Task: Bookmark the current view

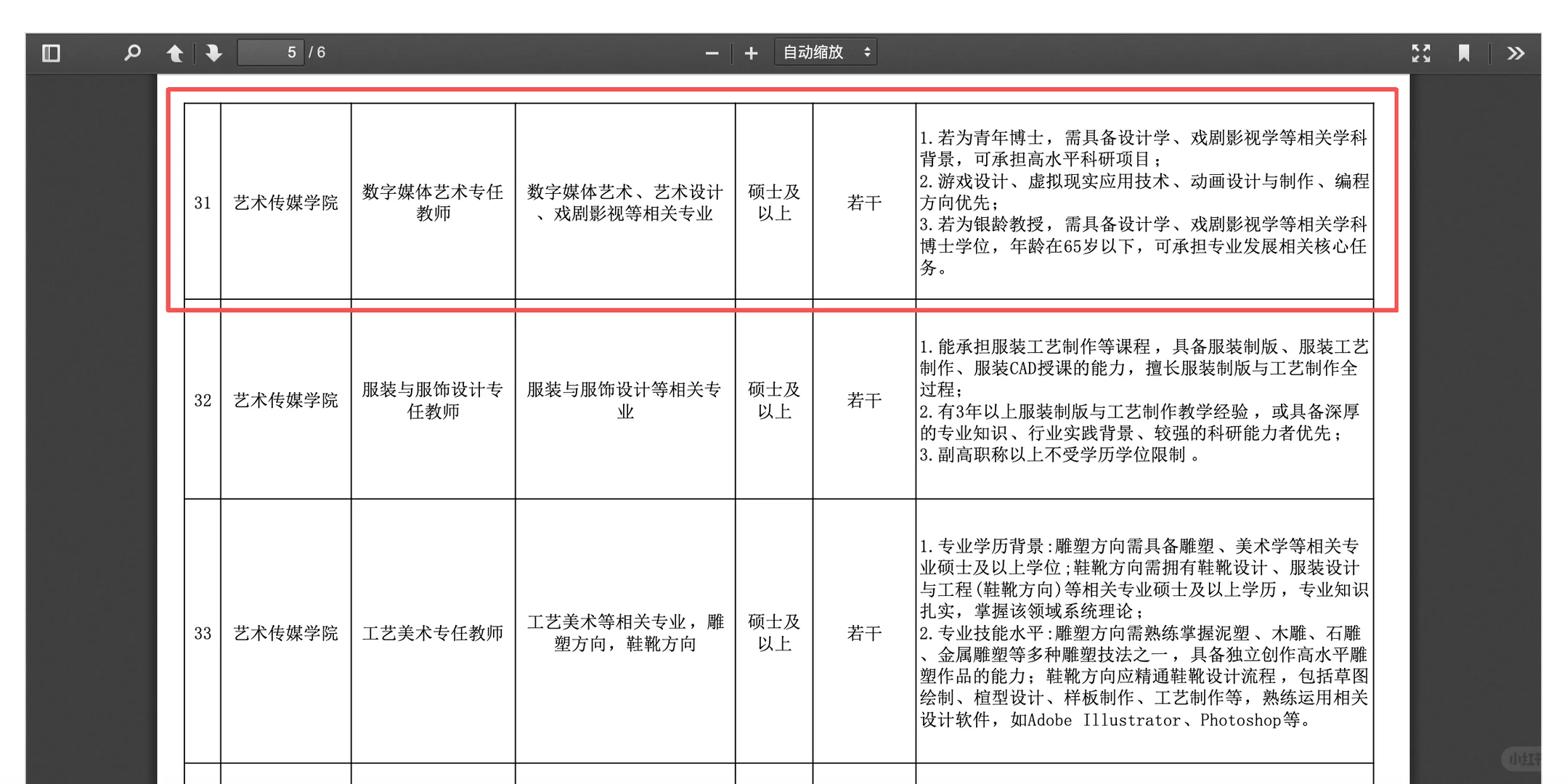Action: tap(1464, 52)
